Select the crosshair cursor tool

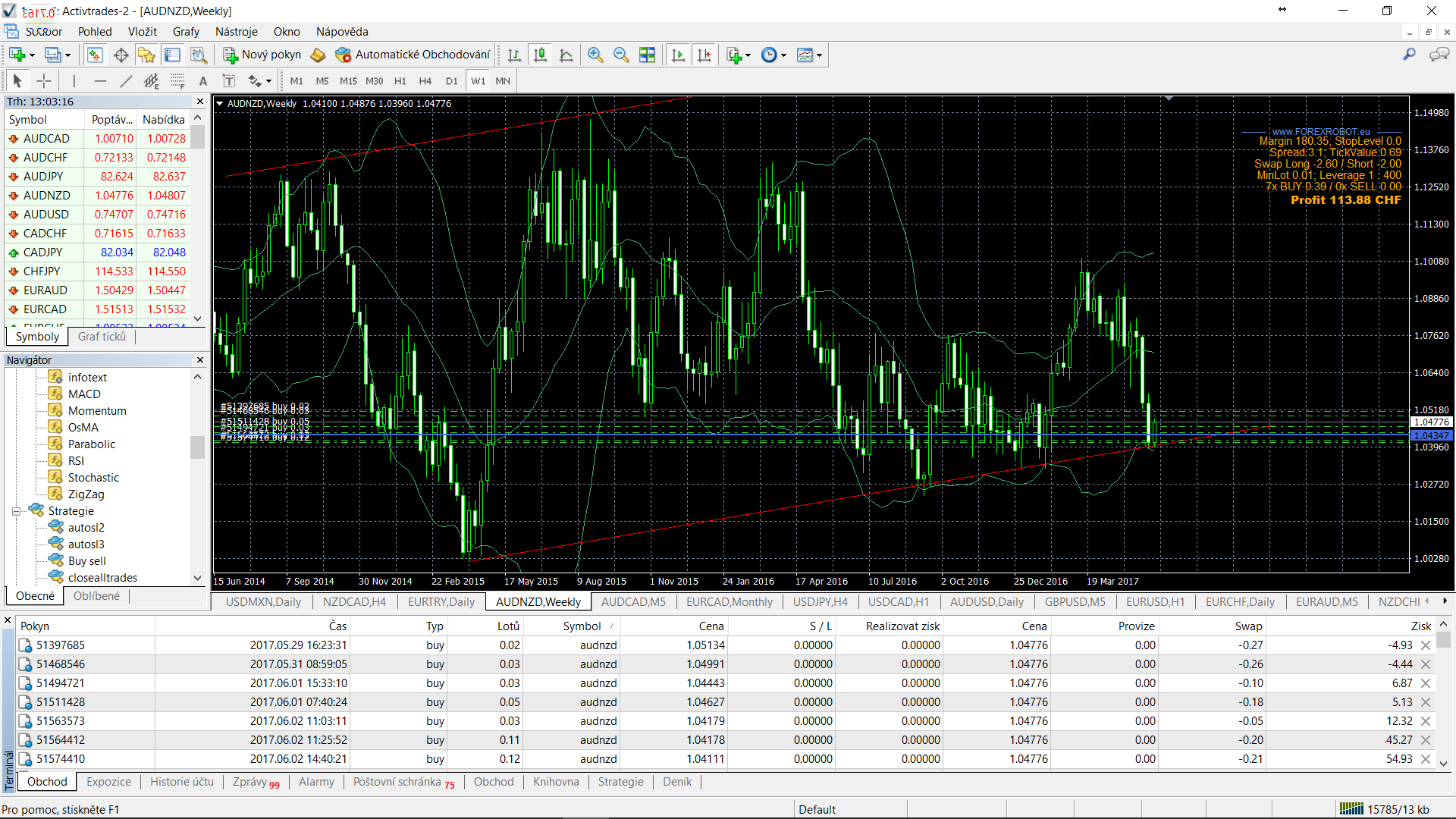pyautogui.click(x=44, y=81)
